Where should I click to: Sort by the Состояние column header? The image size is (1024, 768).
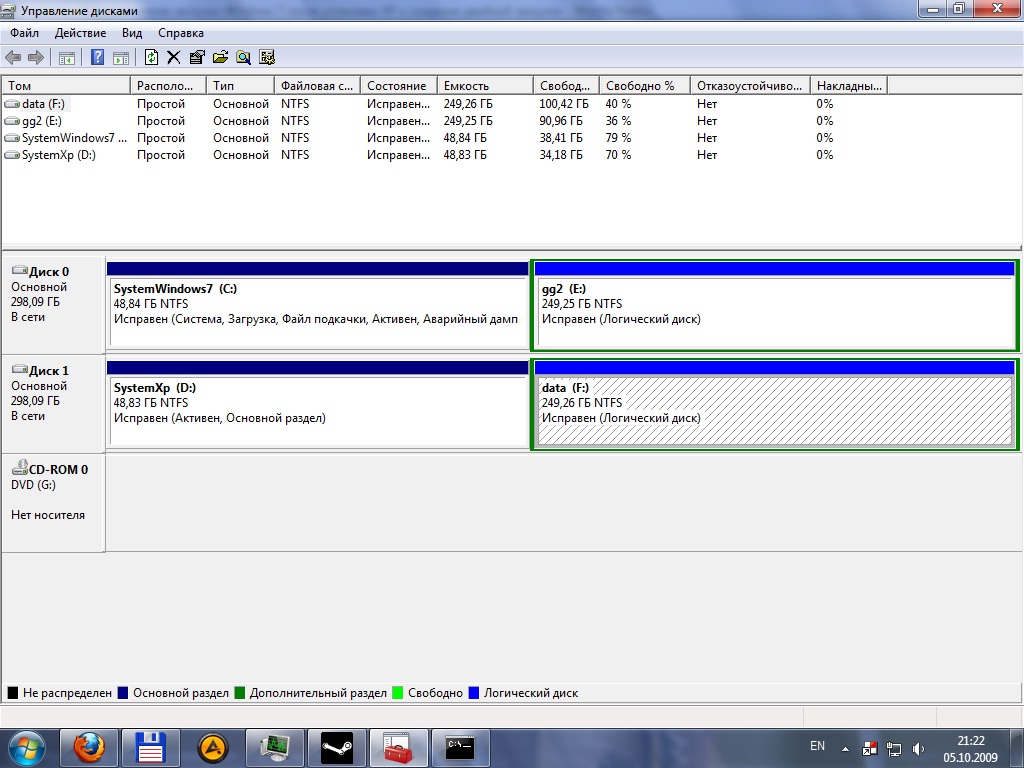point(398,86)
